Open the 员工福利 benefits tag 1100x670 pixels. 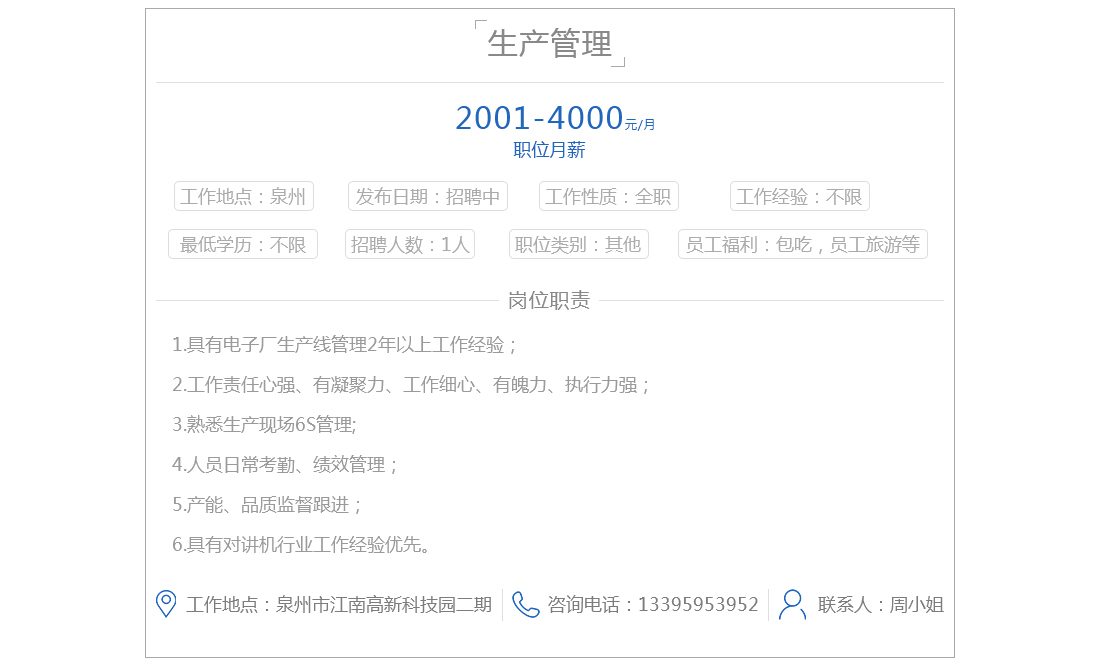[x=802, y=244]
